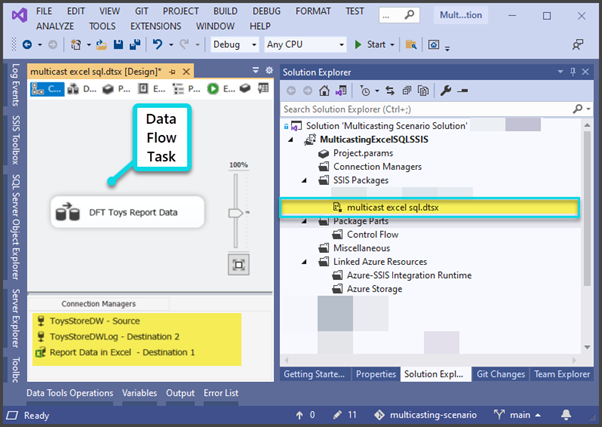Click the Redo toolbar icon

click(184, 45)
